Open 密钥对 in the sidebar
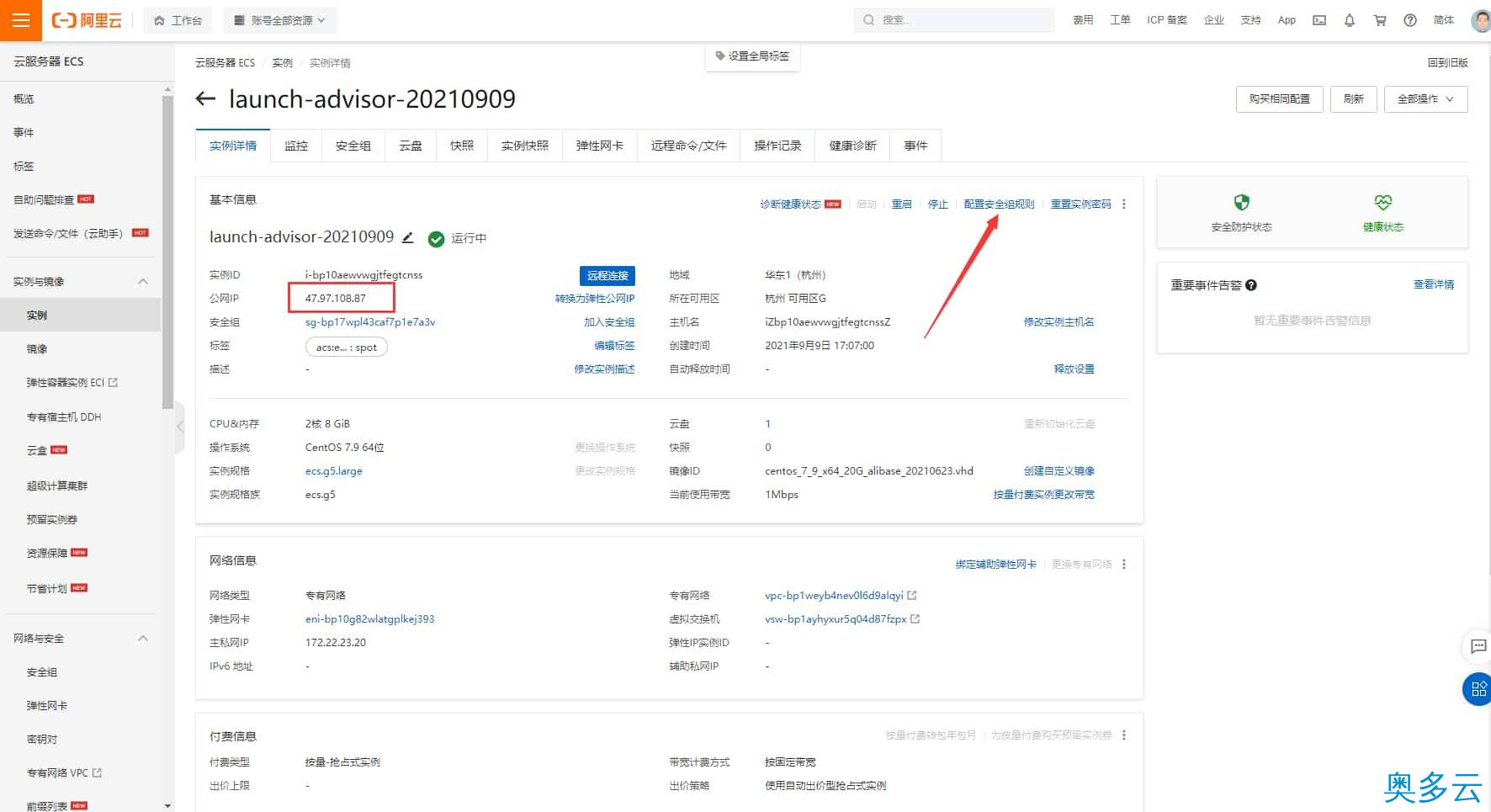This screenshot has width=1491, height=812. pos(42,740)
